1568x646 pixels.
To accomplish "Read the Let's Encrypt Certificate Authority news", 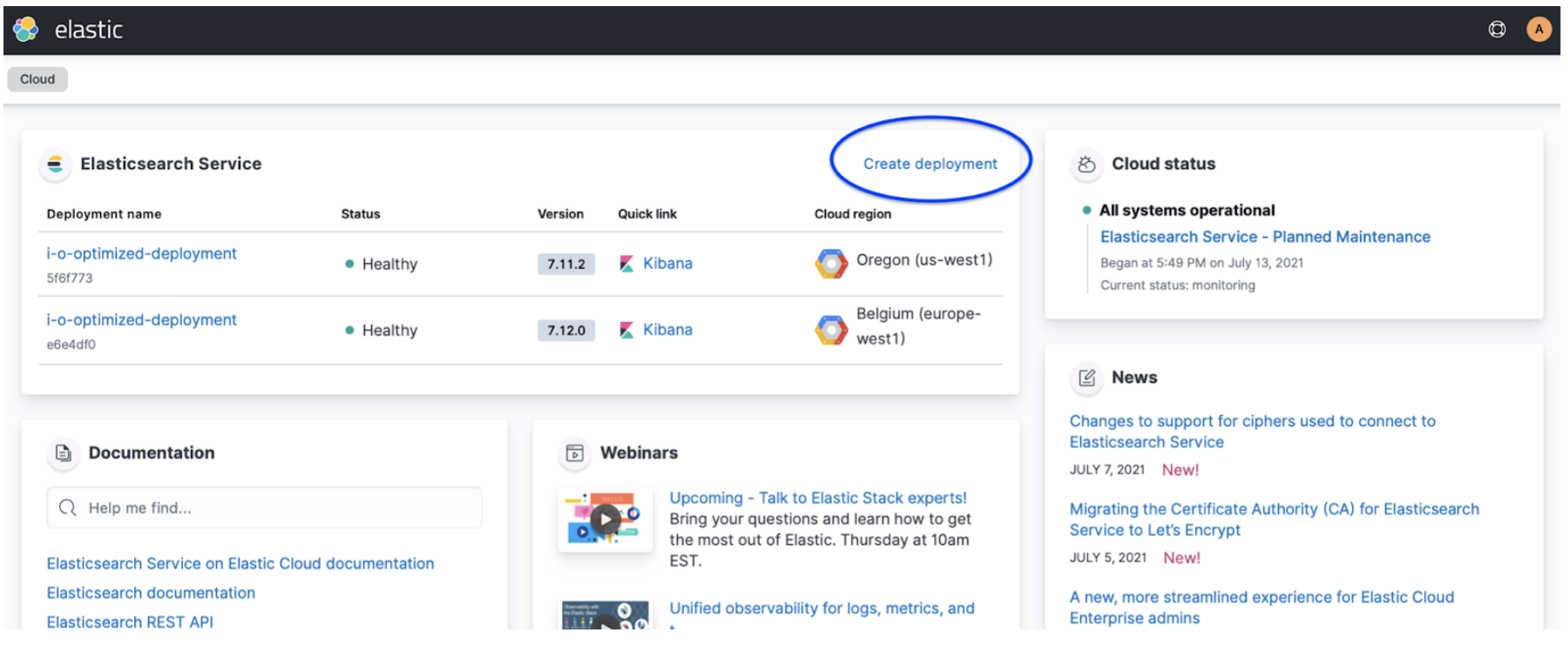I will (1274, 520).
